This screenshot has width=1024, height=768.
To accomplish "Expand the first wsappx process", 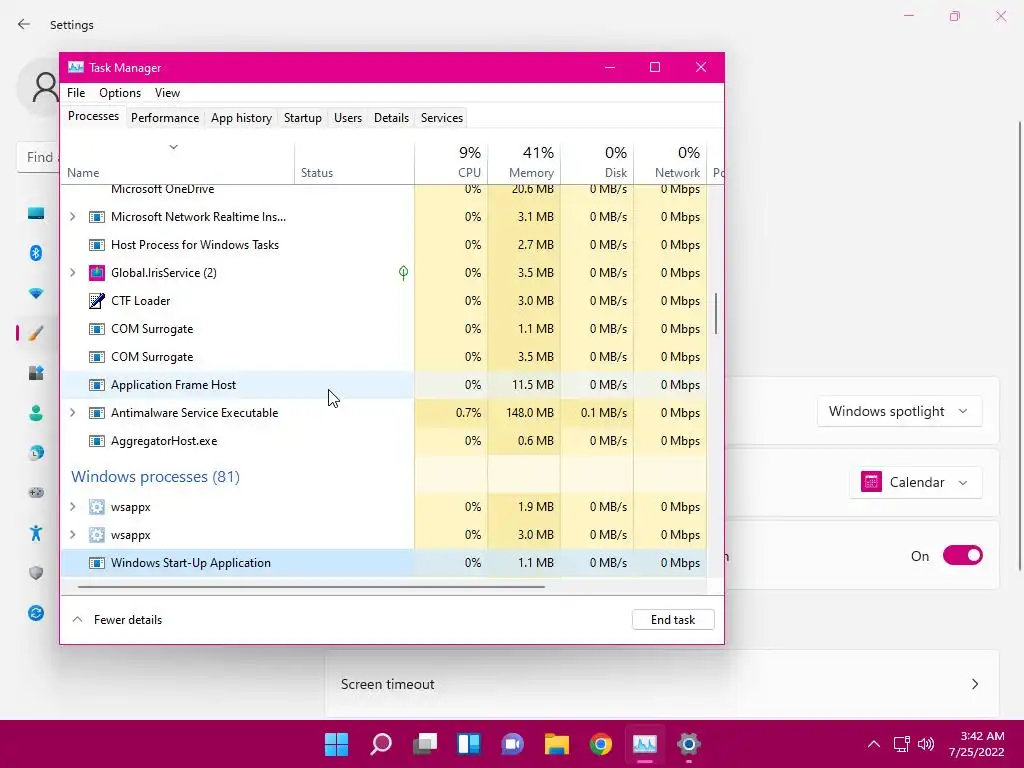I will tap(72, 507).
